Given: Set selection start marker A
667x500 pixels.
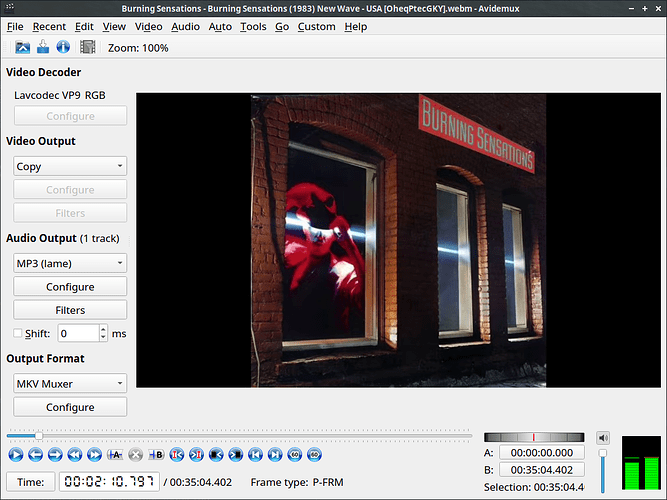Looking at the screenshot, I should [115, 455].
